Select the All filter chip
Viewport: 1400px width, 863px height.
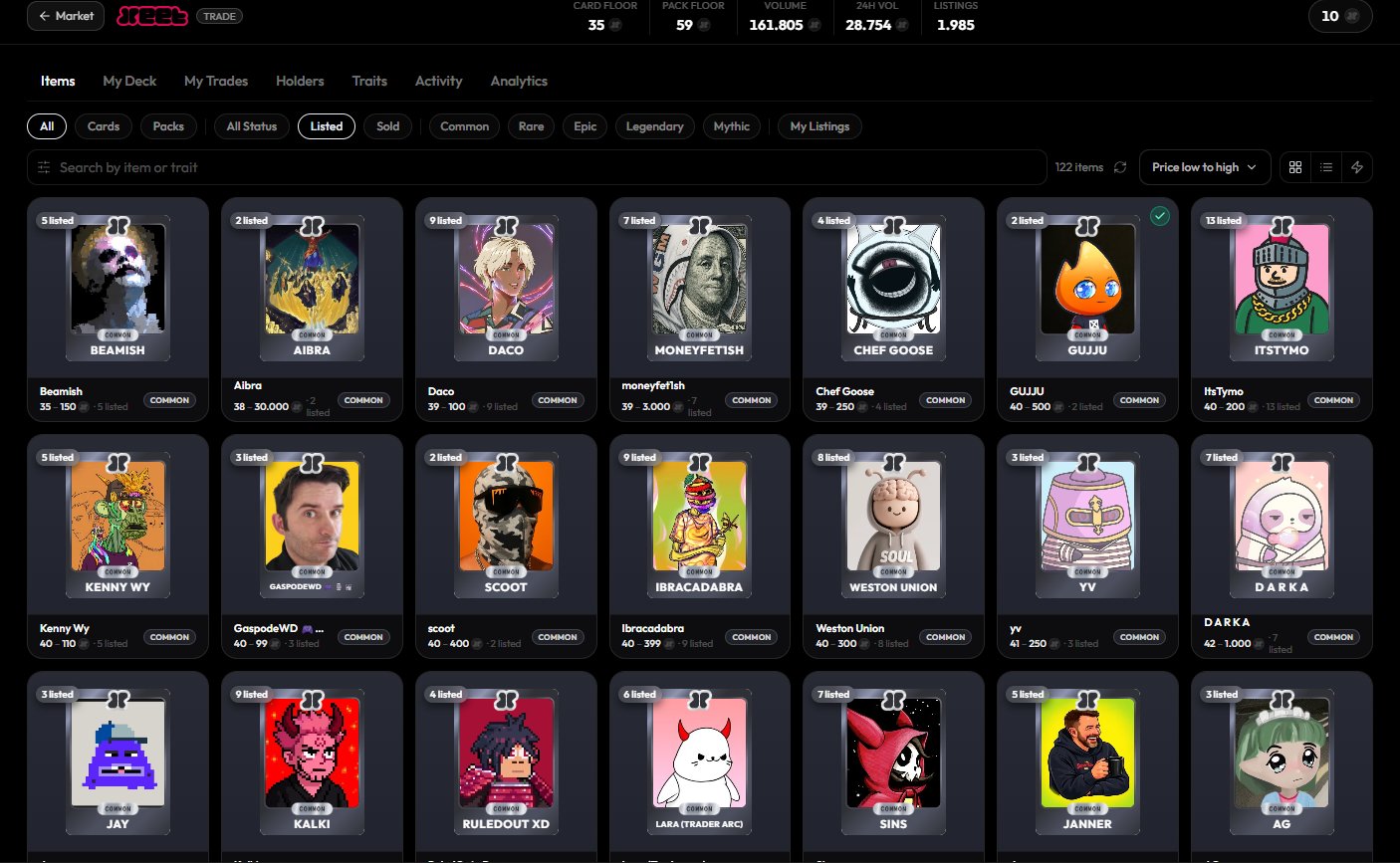pyautogui.click(x=47, y=126)
